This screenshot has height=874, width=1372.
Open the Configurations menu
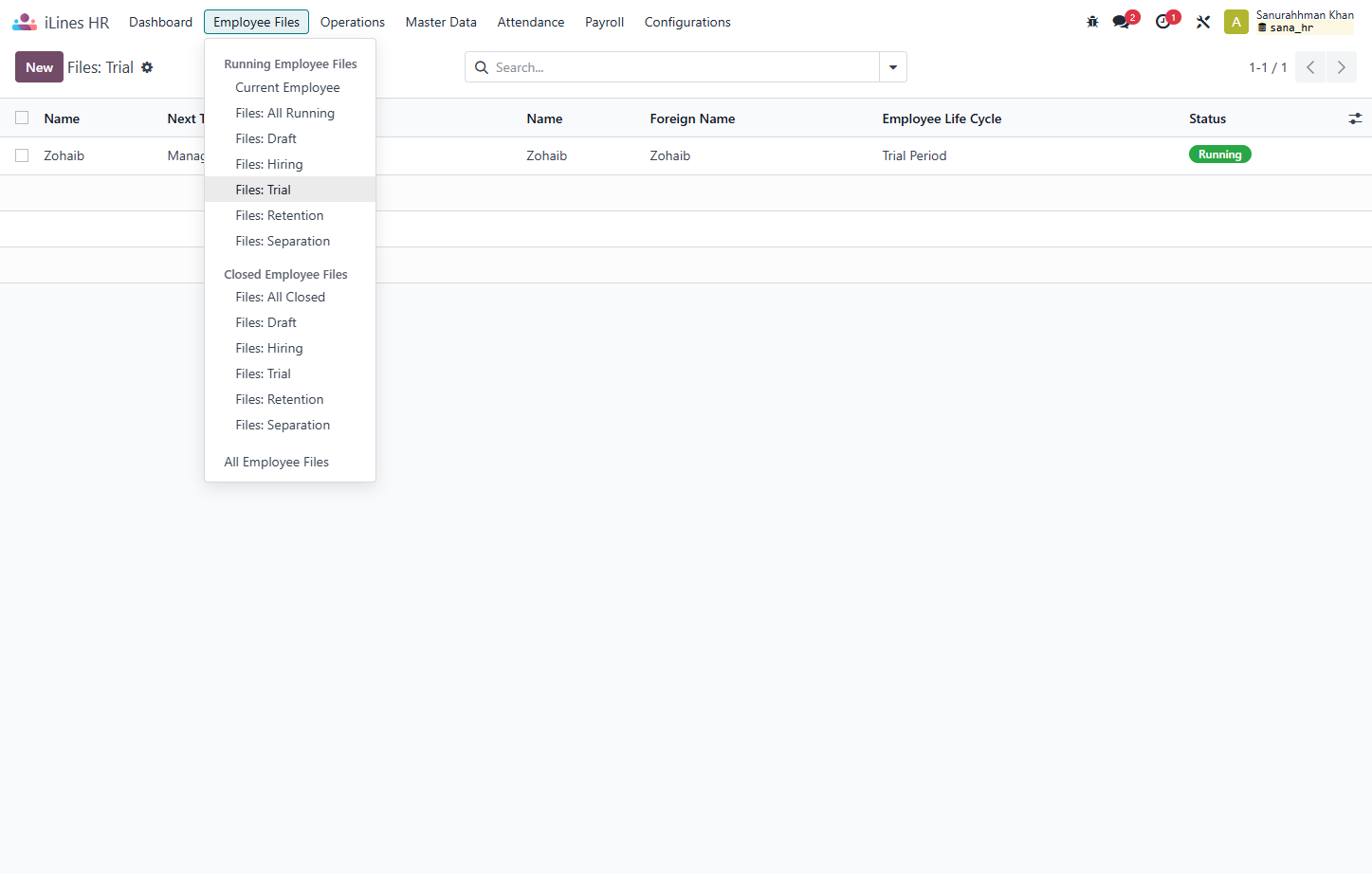tap(687, 22)
